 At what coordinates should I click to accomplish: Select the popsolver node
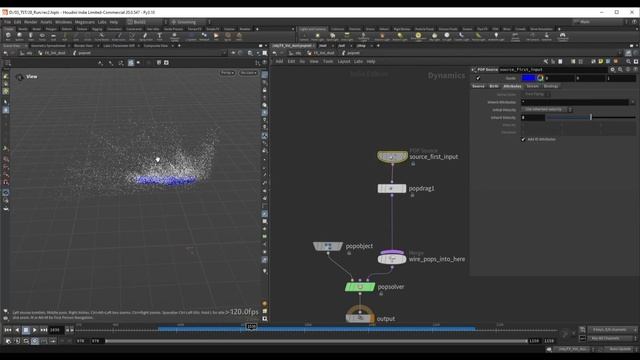[360, 287]
